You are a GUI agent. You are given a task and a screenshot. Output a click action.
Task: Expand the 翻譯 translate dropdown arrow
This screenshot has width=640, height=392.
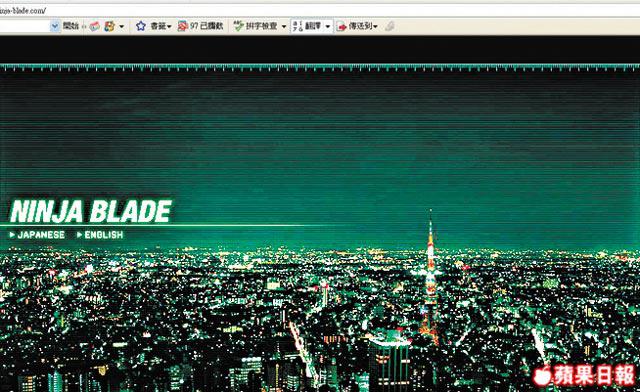(327, 27)
